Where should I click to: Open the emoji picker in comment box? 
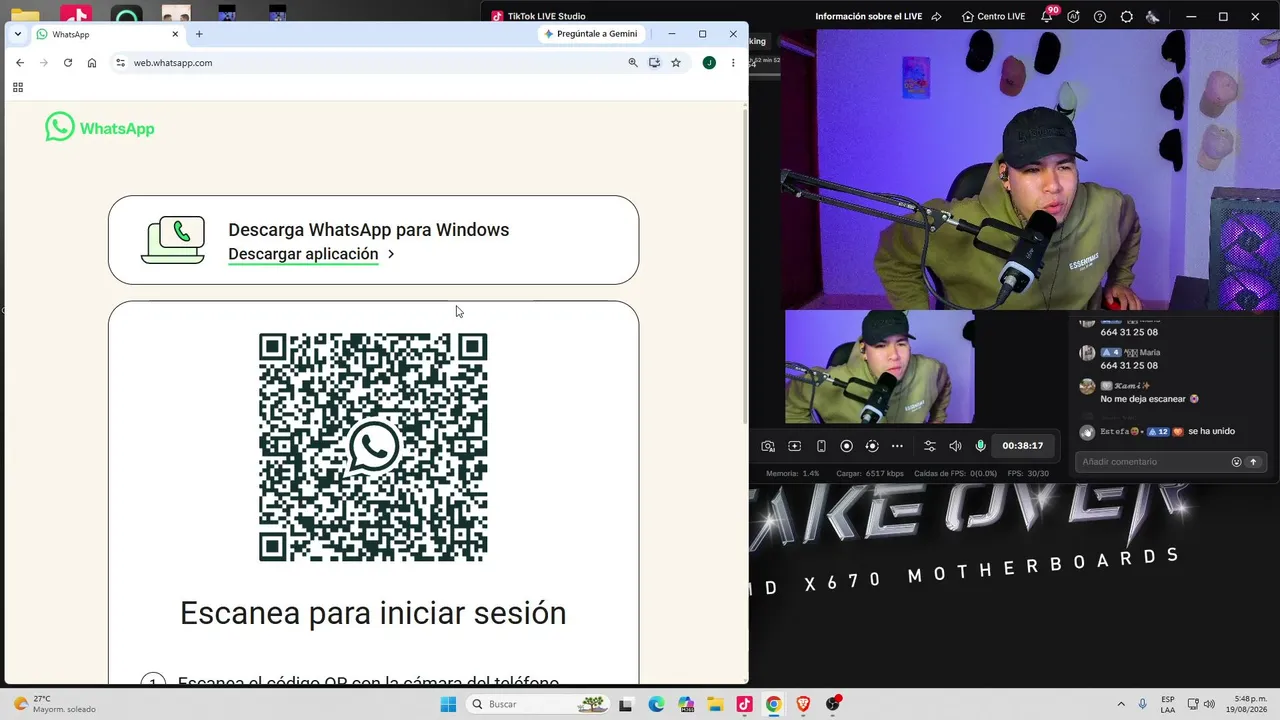click(x=1236, y=462)
